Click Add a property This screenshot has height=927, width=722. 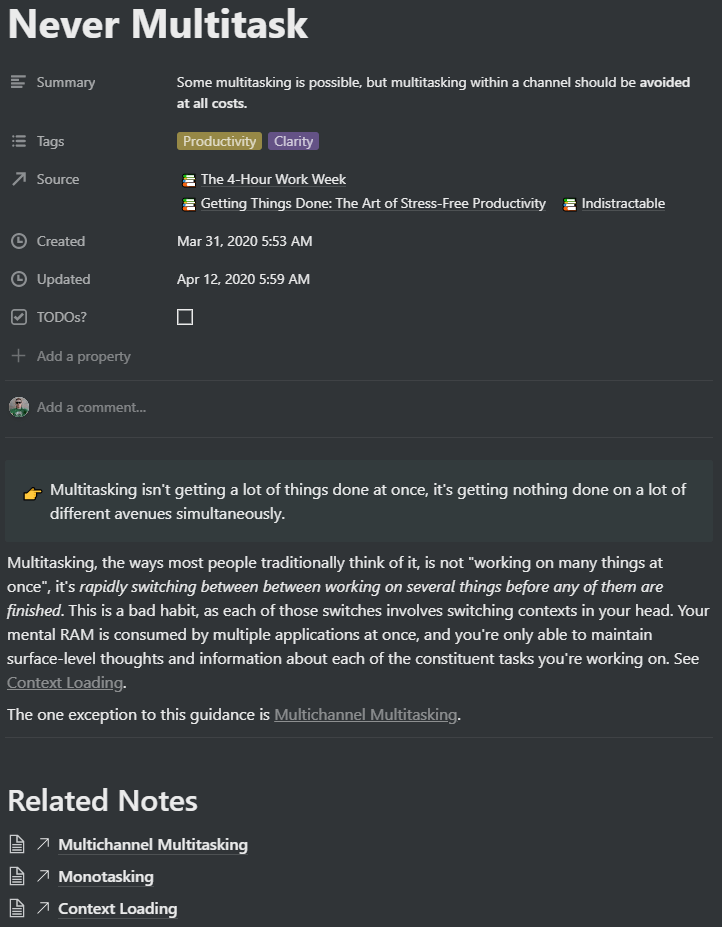tap(83, 356)
